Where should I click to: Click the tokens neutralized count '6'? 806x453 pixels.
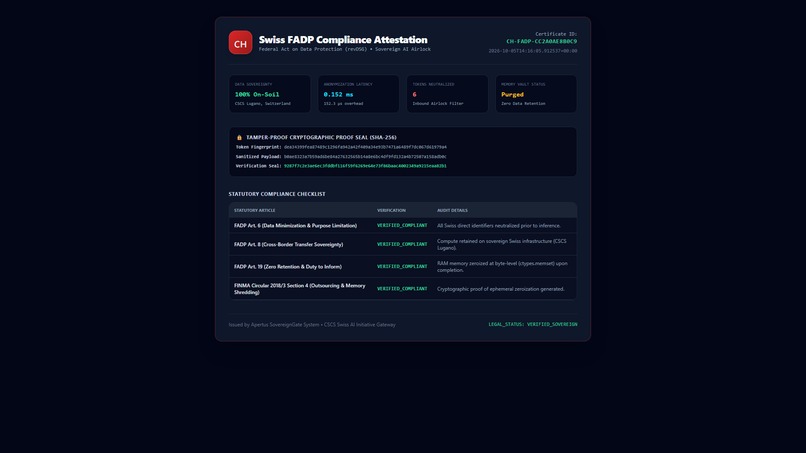(414, 94)
